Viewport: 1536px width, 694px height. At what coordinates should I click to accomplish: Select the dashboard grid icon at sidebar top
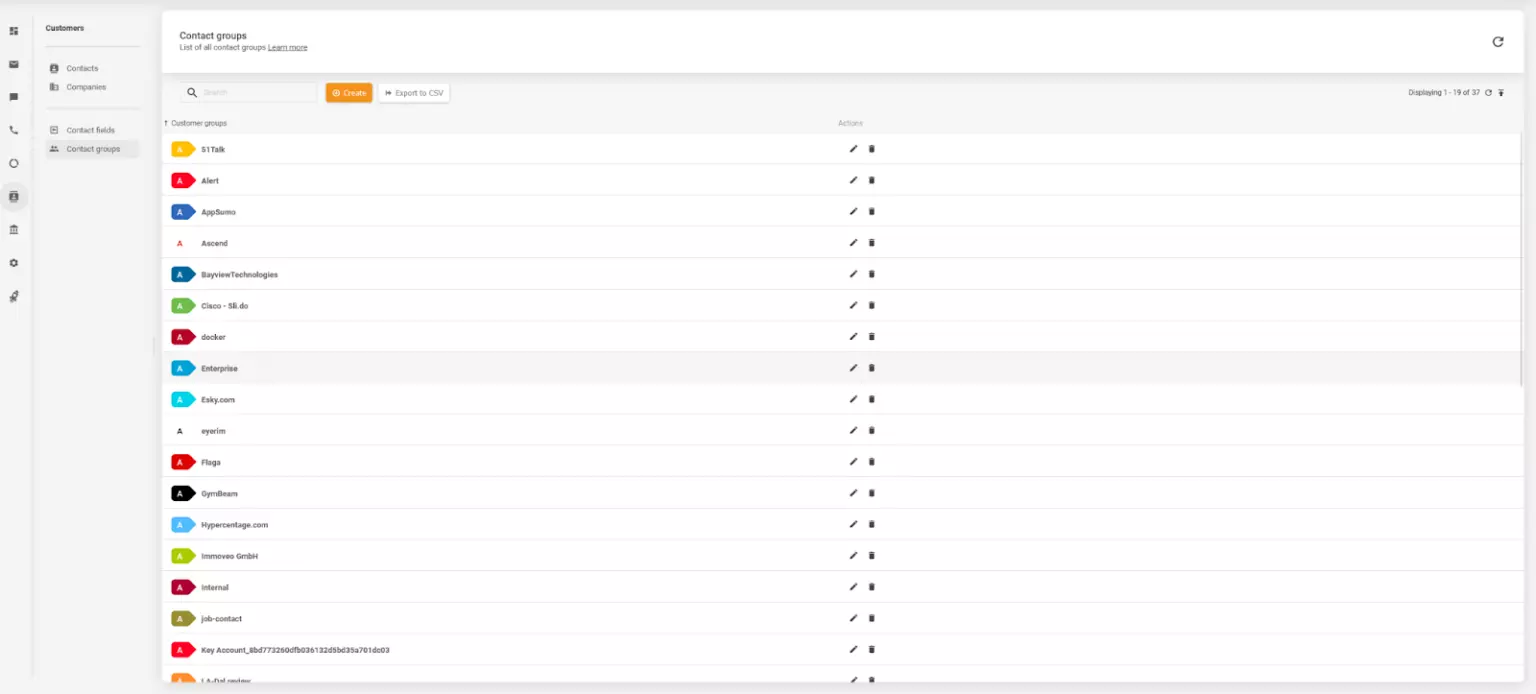pyautogui.click(x=13, y=31)
